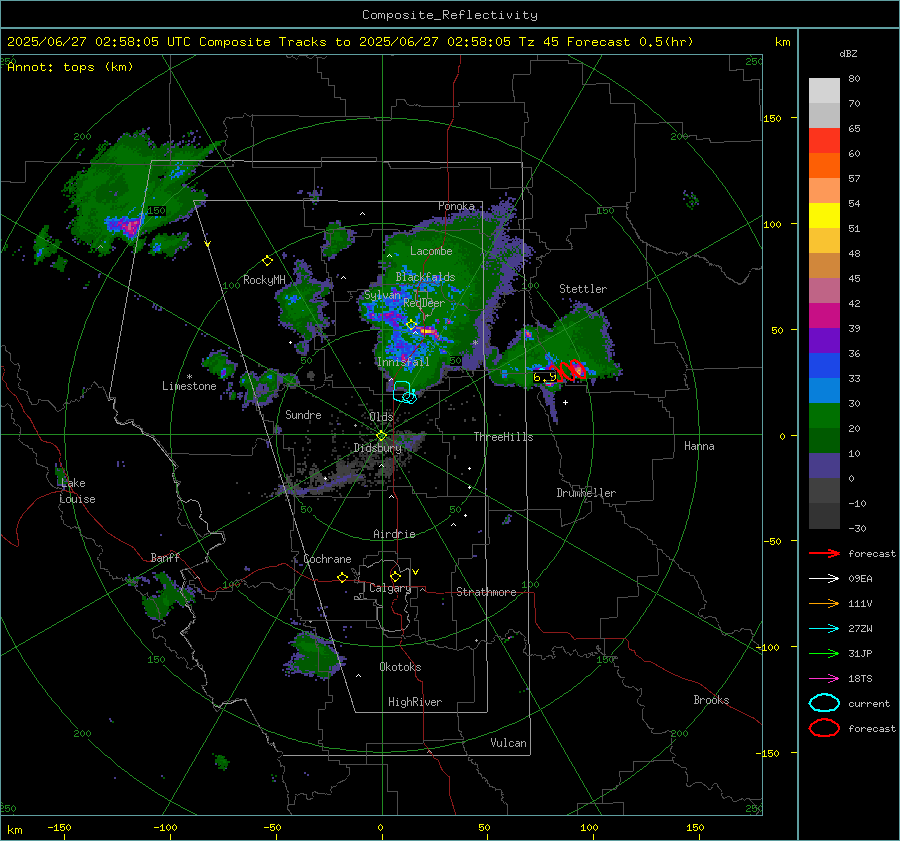The height and width of the screenshot is (841, 900).
Task: Select yellow diamond marker near Cochrane
Action: coord(343,578)
